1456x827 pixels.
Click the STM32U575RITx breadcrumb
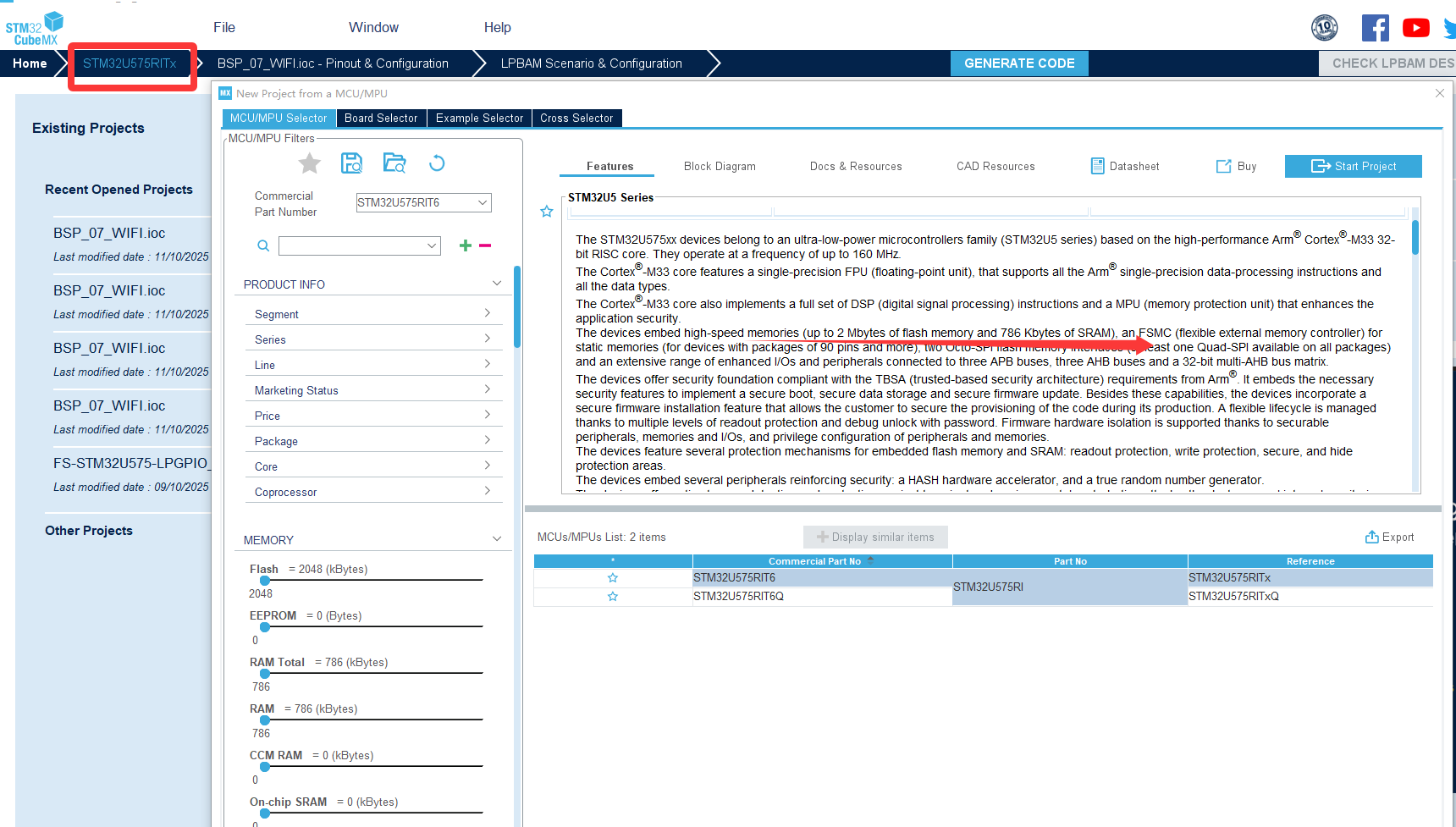click(130, 63)
